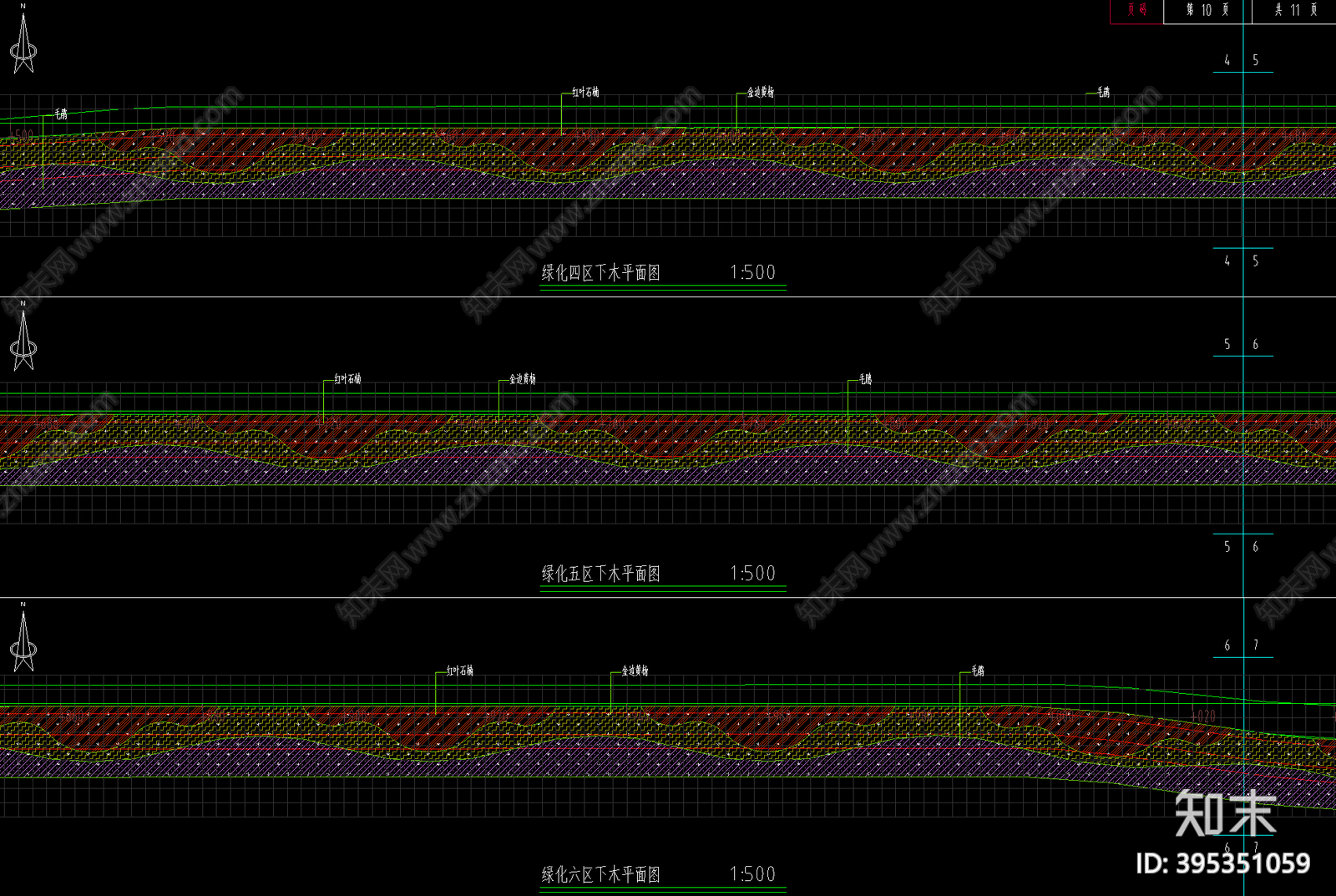The image size is (1336, 896).
Task: Select the 金边黄杨 label in 绿化四区 plan
Action: 761,92
